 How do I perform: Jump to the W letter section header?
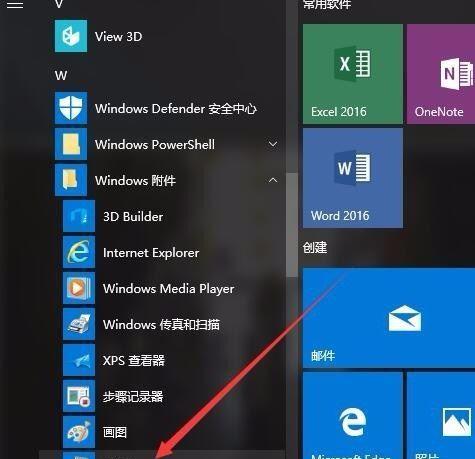coord(61,75)
